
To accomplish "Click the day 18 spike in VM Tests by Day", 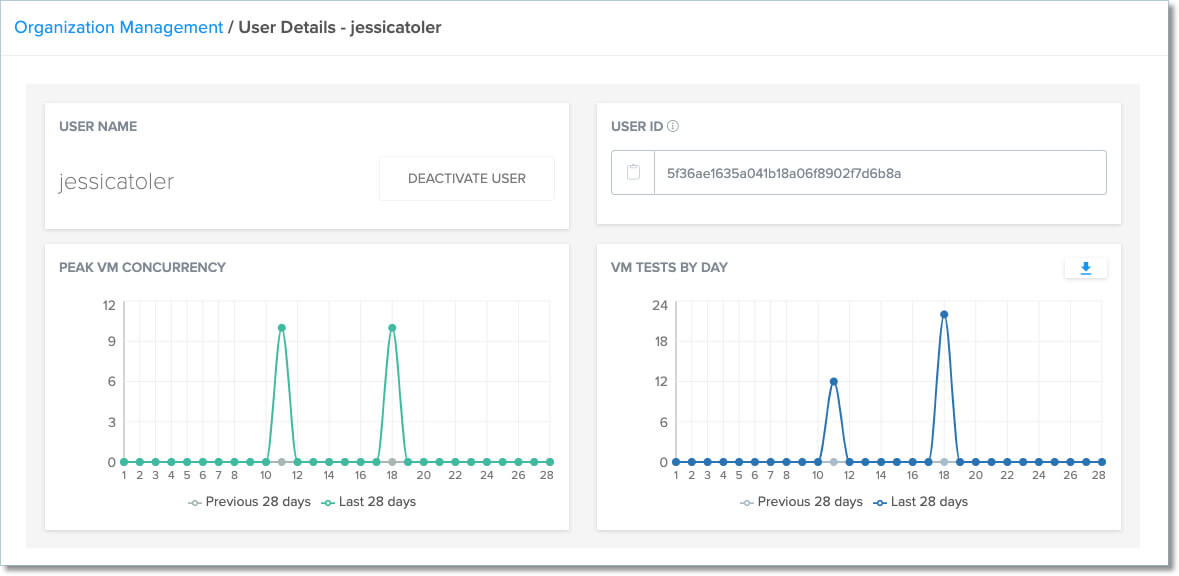I will [943, 314].
